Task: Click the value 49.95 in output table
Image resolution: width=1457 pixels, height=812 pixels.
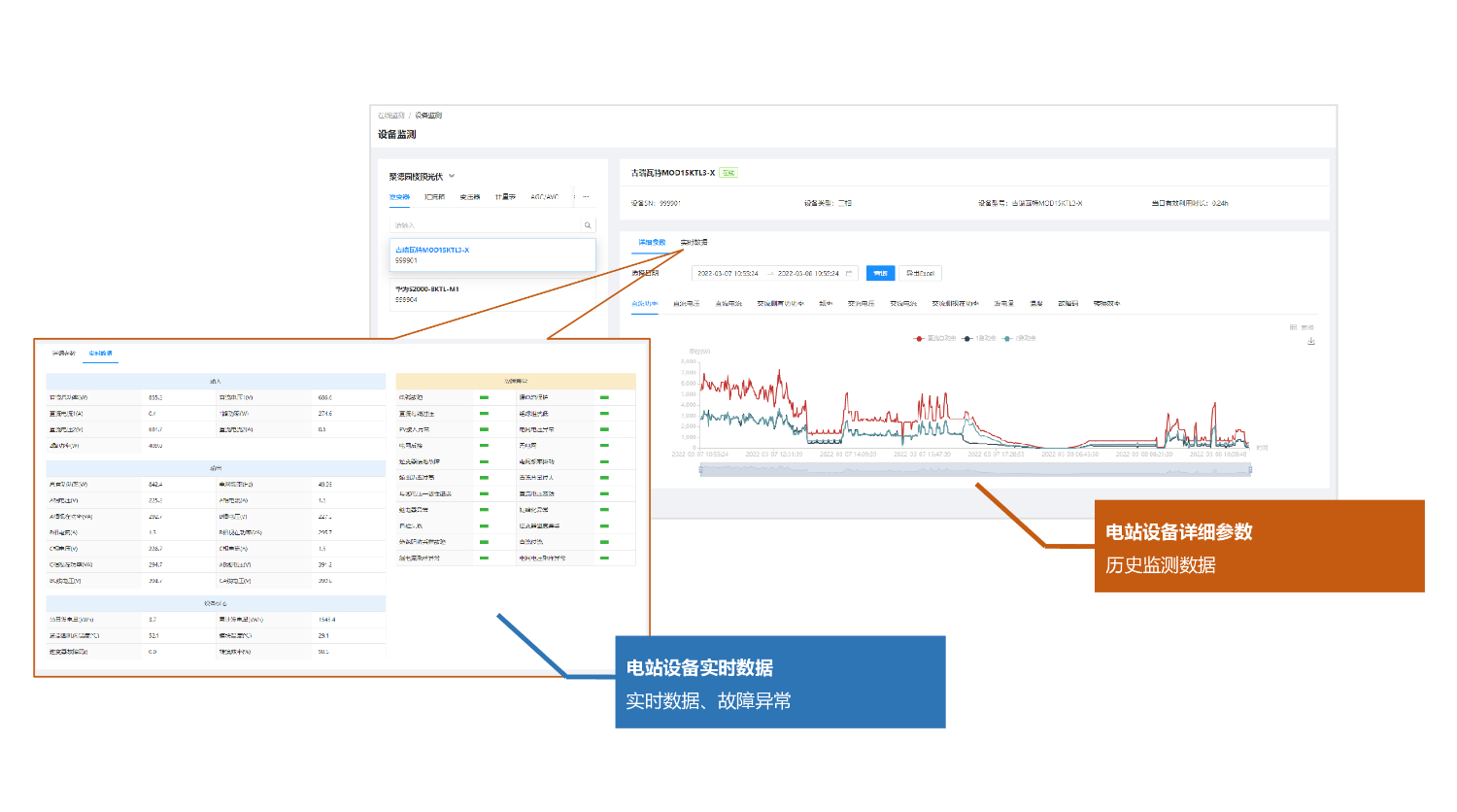Action: click(x=324, y=484)
